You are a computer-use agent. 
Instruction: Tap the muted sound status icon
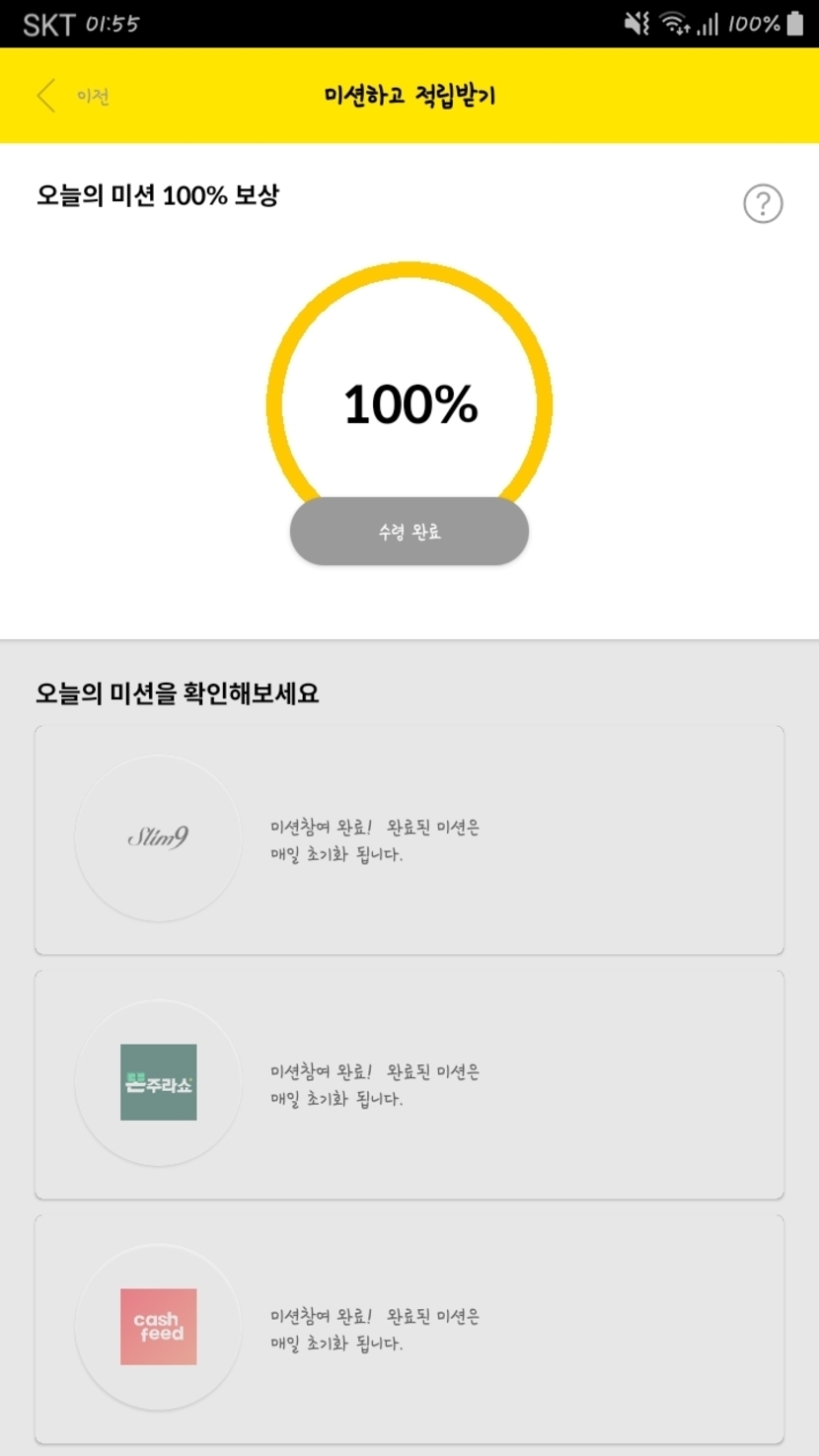coord(637,24)
